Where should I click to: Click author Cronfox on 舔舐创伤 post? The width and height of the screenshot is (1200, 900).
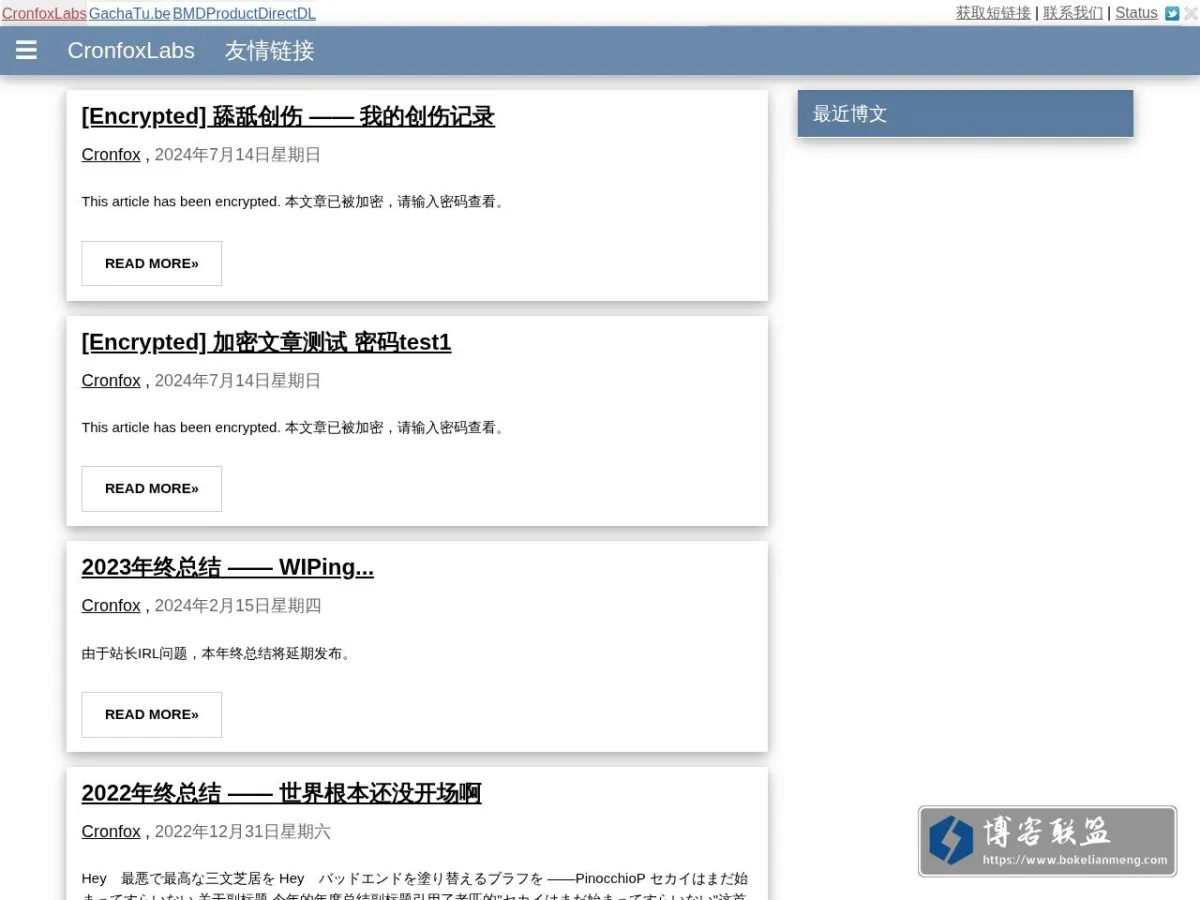111,155
